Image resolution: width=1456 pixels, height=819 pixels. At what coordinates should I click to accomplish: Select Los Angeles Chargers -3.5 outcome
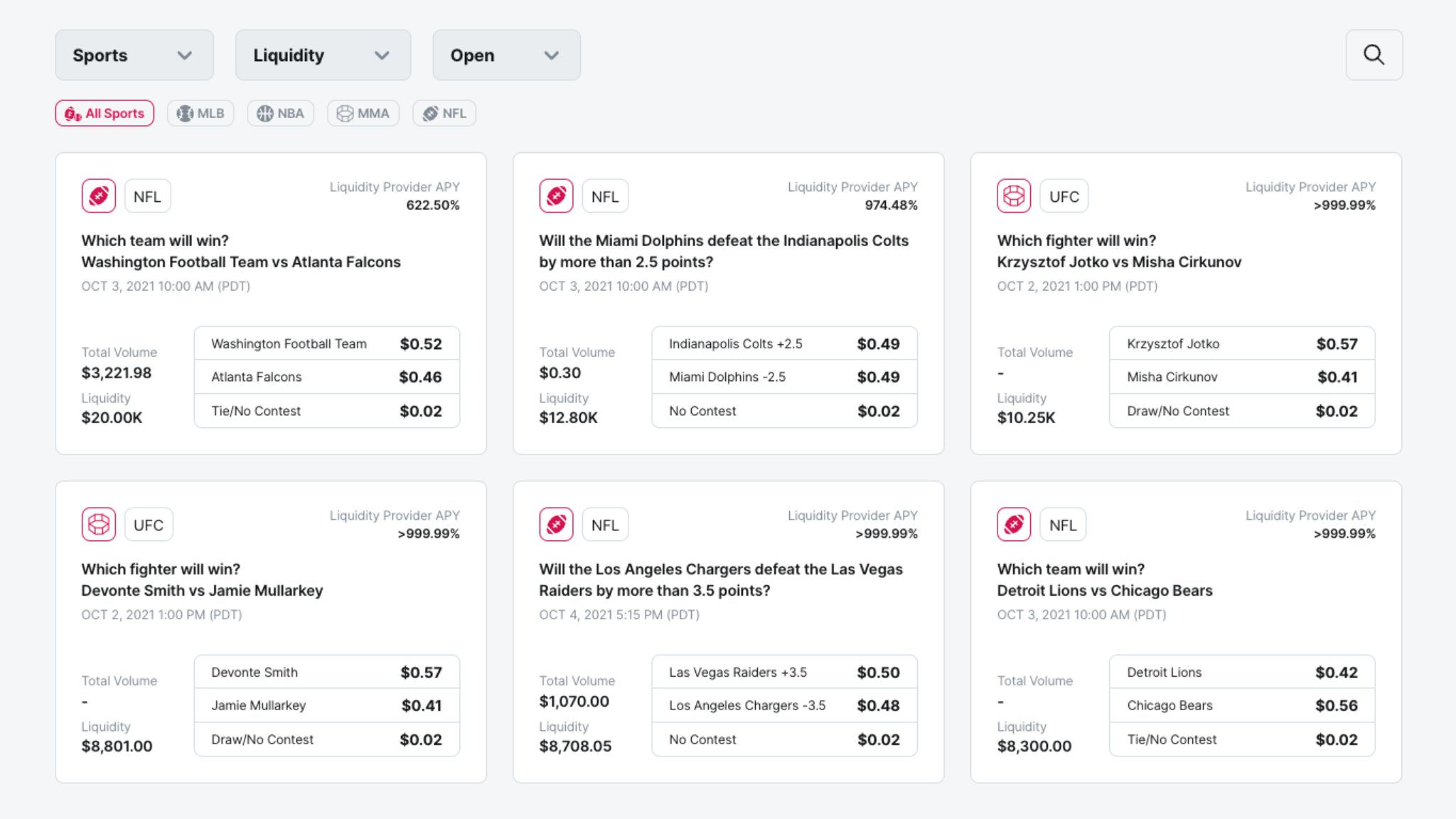(785, 705)
